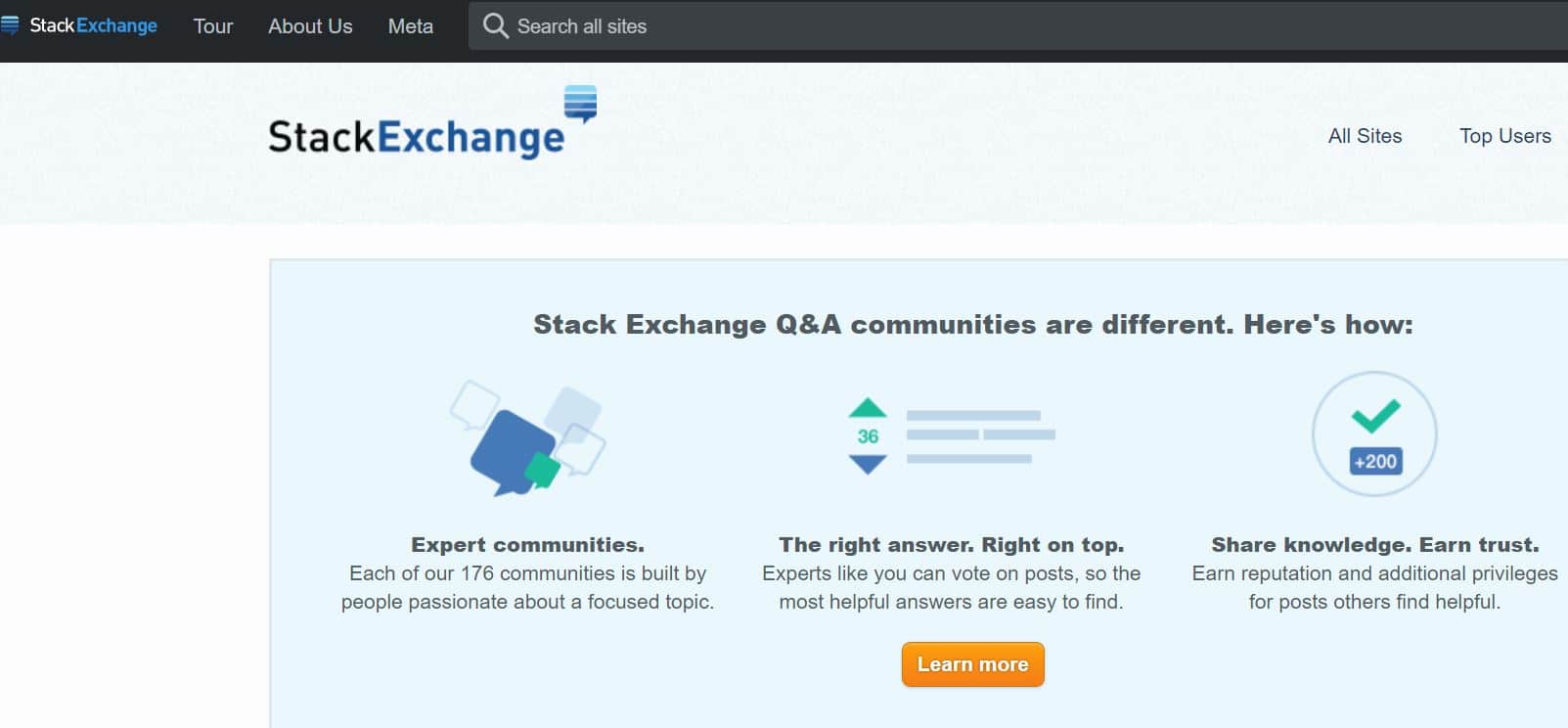The width and height of the screenshot is (1568, 728).
Task: Open the All Sites link
Action: coord(1365,136)
